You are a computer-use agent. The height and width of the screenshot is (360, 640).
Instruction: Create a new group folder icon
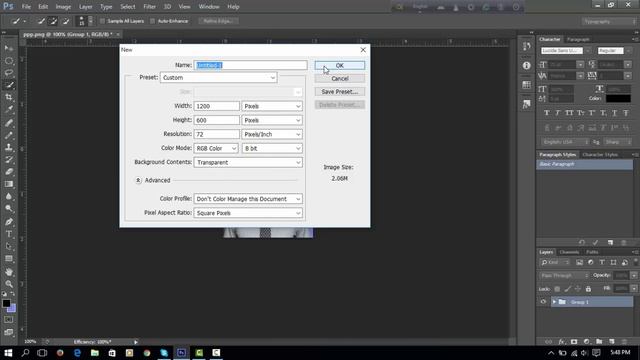point(599,342)
